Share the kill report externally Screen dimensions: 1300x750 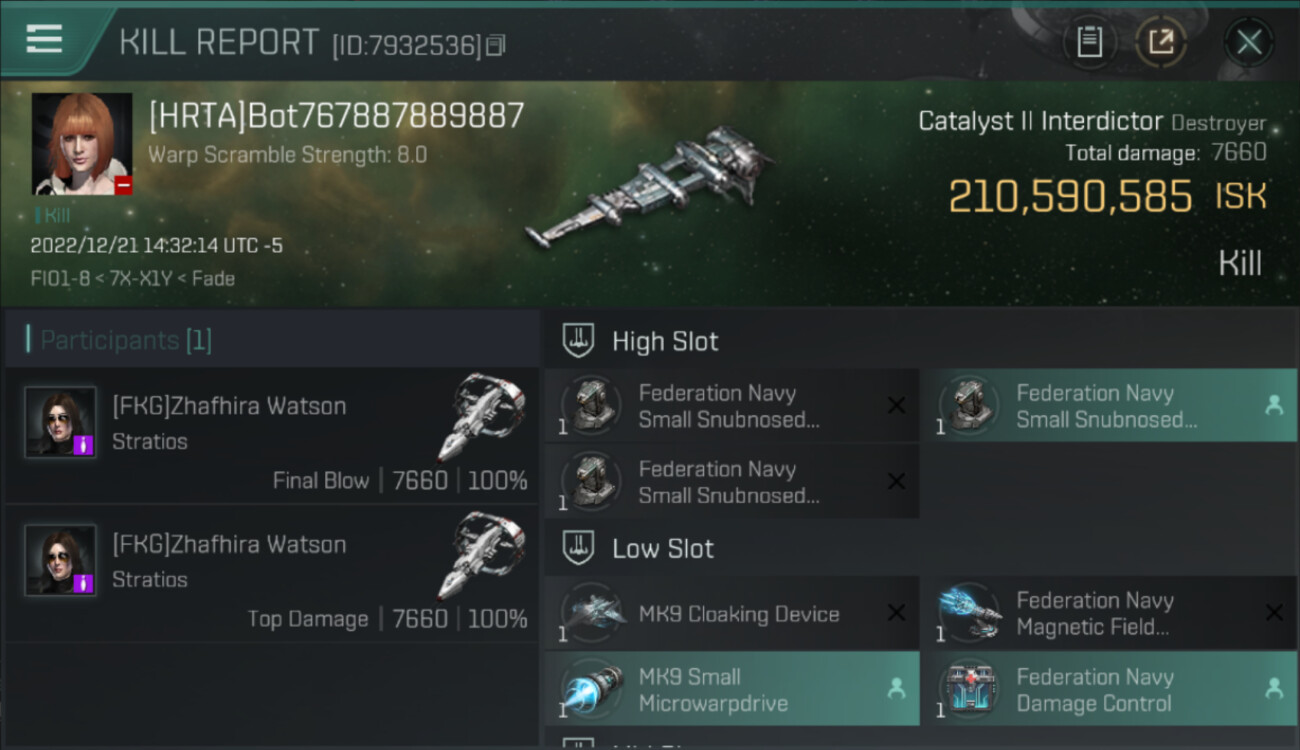(x=1161, y=42)
